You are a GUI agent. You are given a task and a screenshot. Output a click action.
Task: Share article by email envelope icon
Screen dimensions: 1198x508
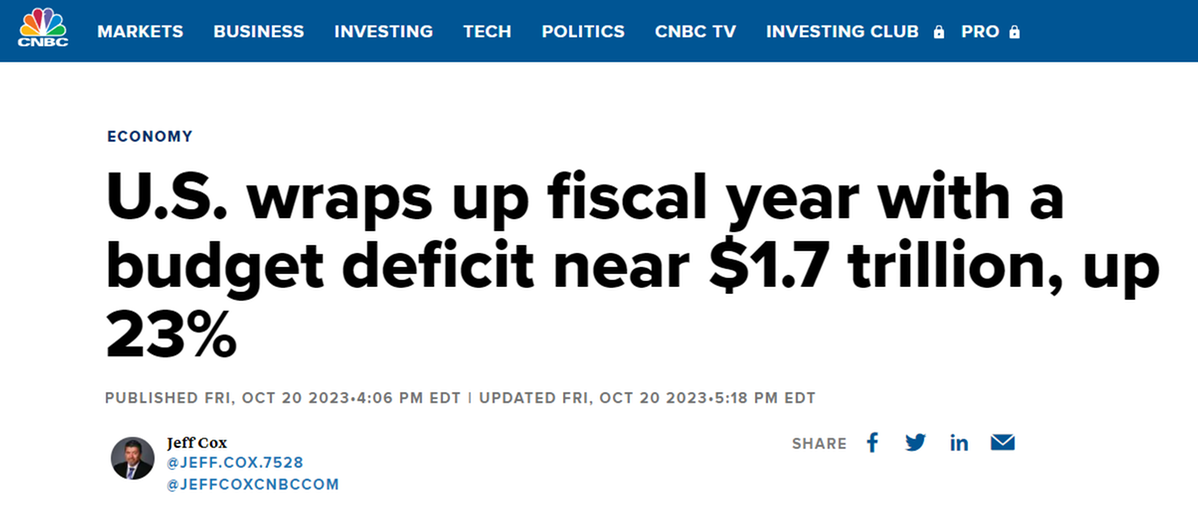click(x=1002, y=443)
